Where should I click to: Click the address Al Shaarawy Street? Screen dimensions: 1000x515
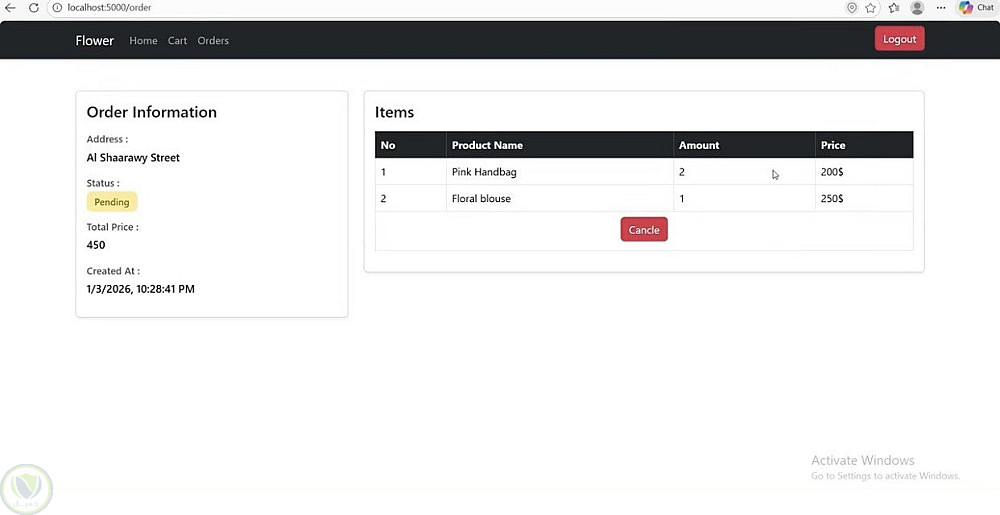[x=133, y=157]
